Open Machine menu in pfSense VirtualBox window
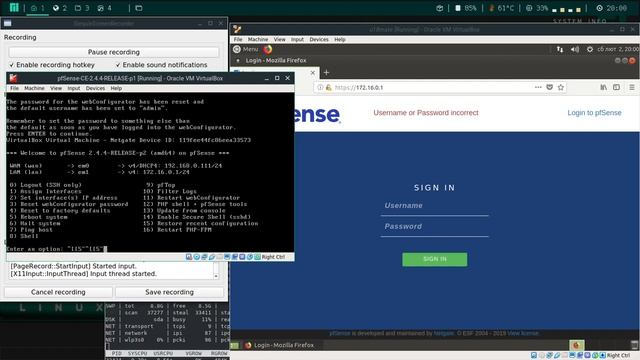This screenshot has width=640, height=360. tap(34, 88)
